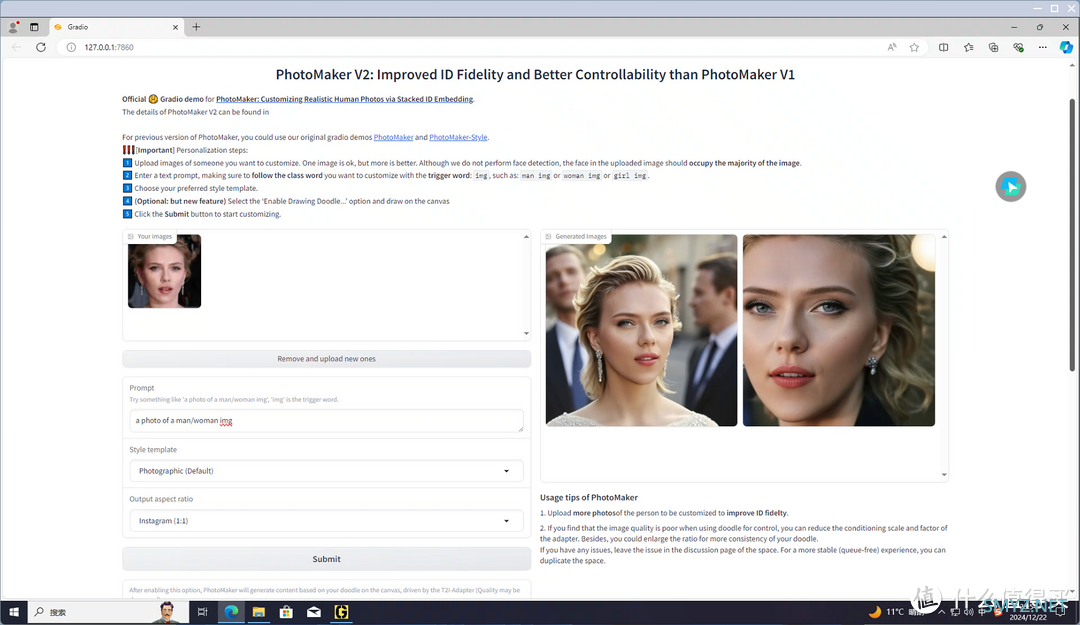Screen dimensions: 1080x625
Task: Open the PhotoMaker demo link
Action: tap(393, 137)
